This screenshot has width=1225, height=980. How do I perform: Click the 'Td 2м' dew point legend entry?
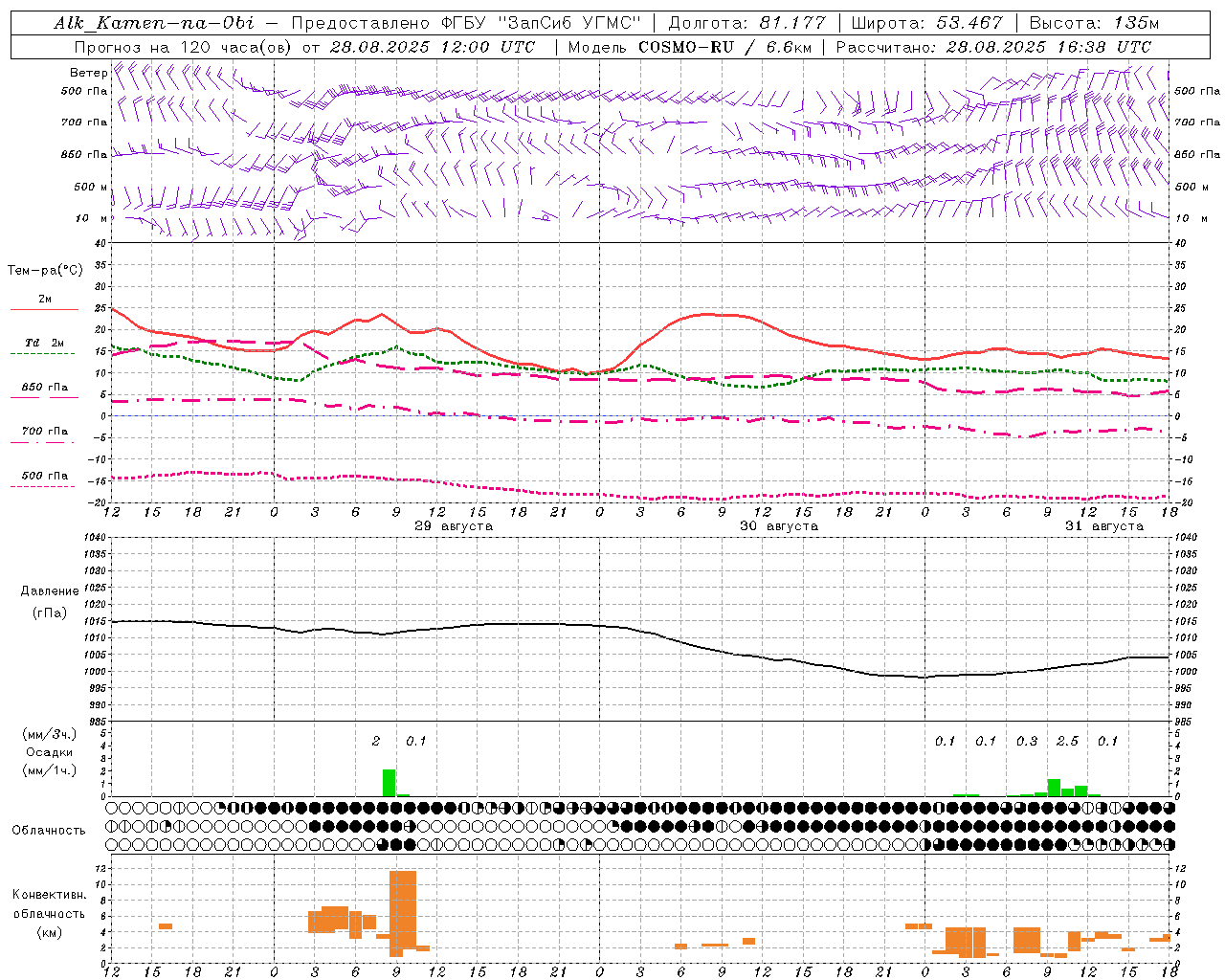click(45, 343)
